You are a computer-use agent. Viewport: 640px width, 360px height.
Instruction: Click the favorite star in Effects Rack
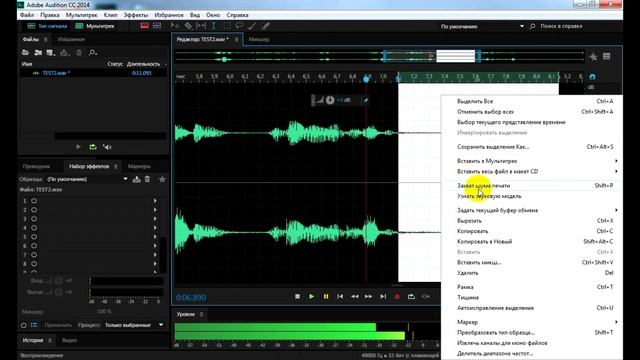point(162,179)
